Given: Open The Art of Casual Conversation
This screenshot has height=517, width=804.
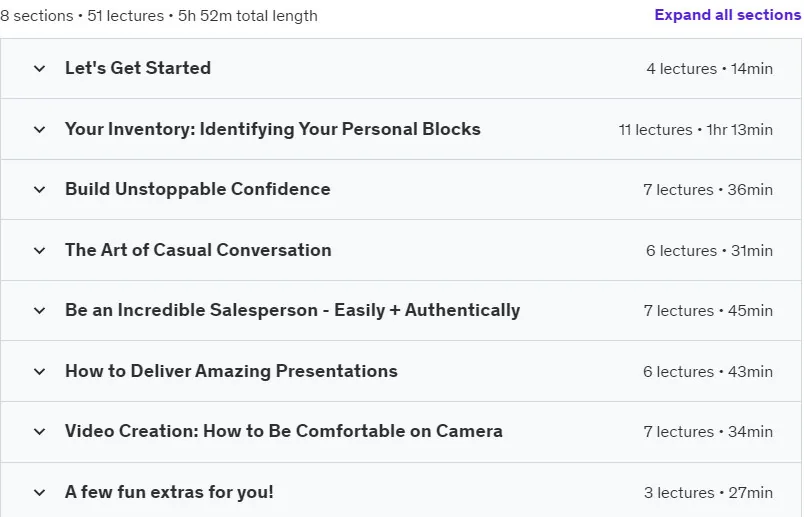Looking at the screenshot, I should 198,250.
